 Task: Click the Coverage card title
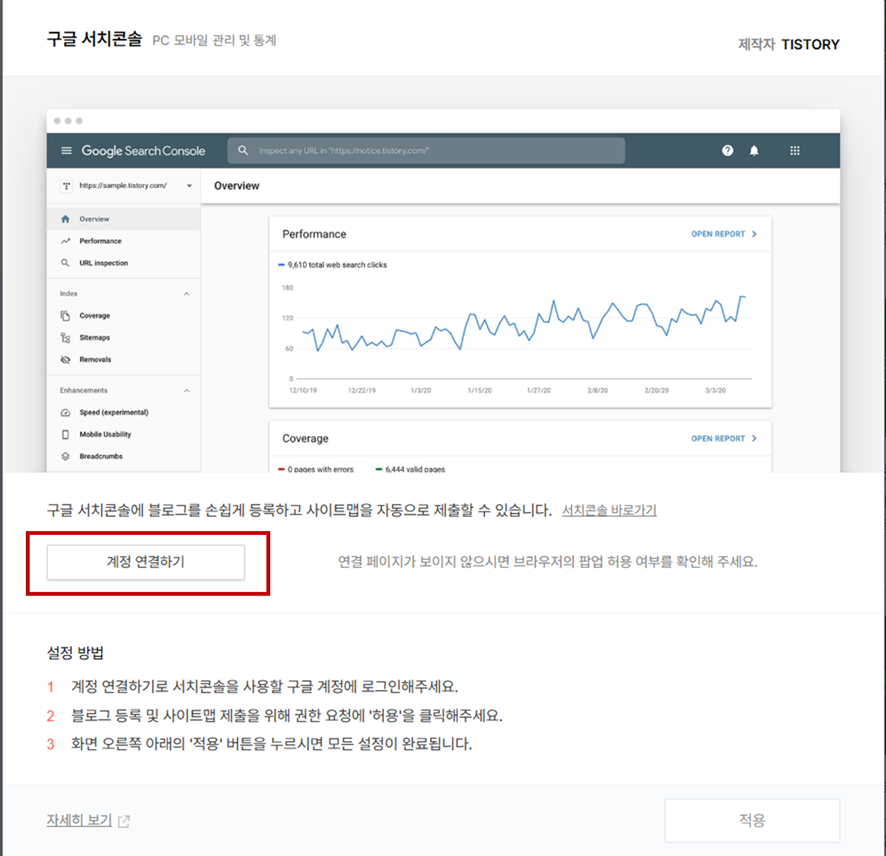pyautogui.click(x=305, y=439)
